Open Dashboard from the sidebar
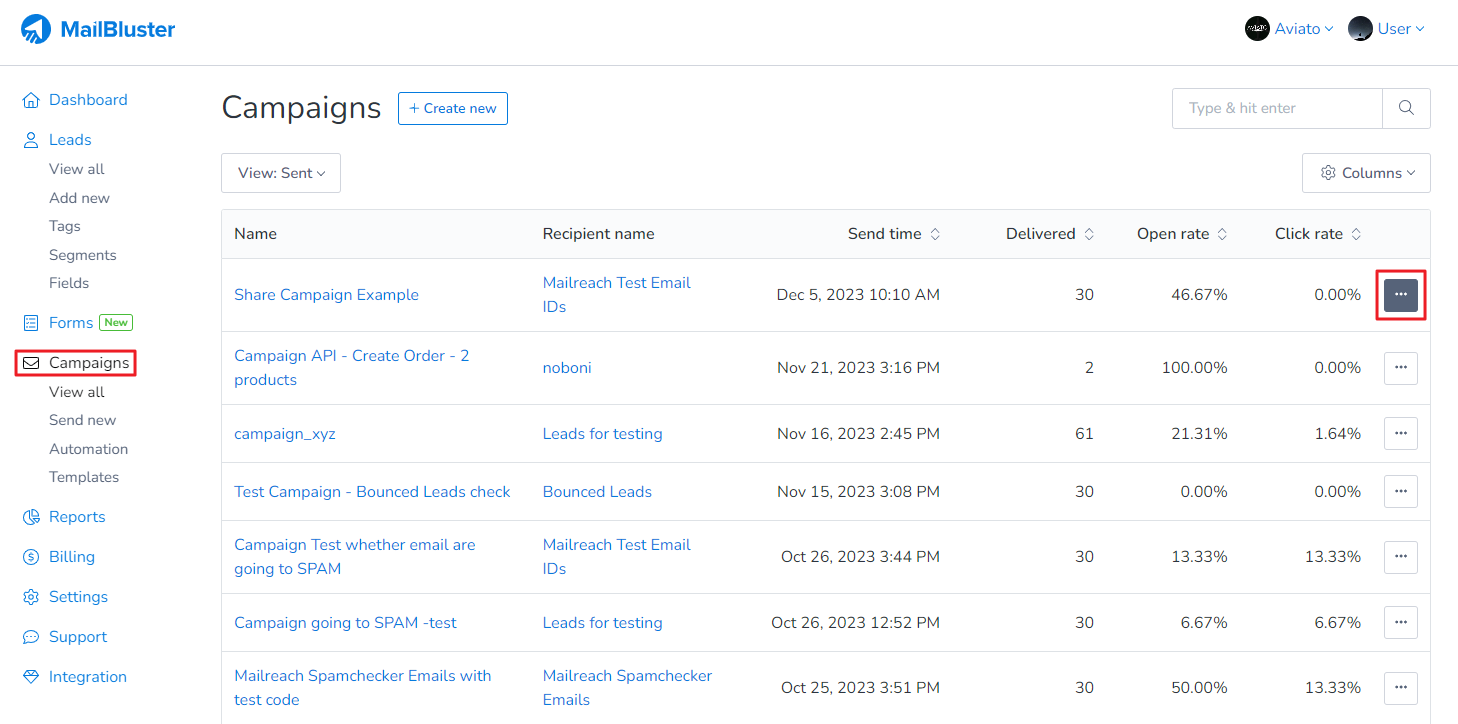 (x=87, y=100)
